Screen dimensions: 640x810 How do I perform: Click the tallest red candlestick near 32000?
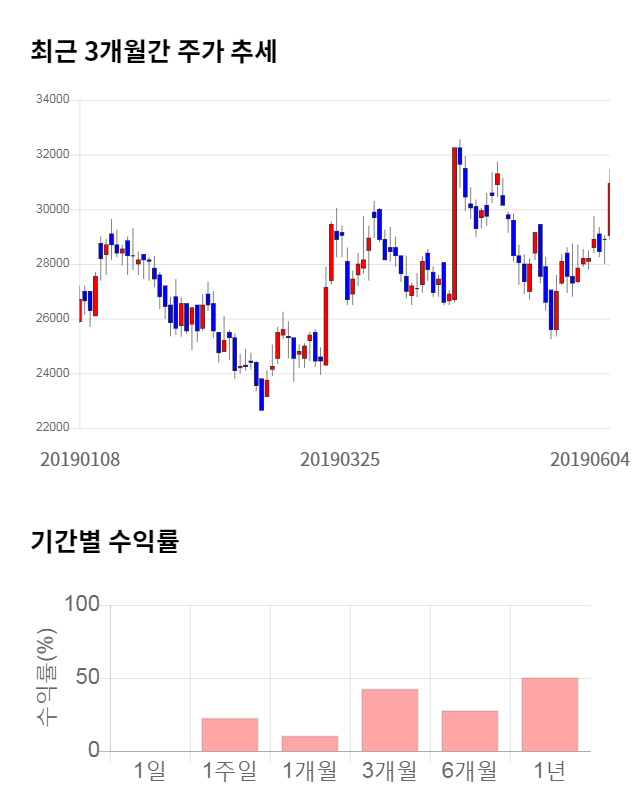click(x=455, y=220)
